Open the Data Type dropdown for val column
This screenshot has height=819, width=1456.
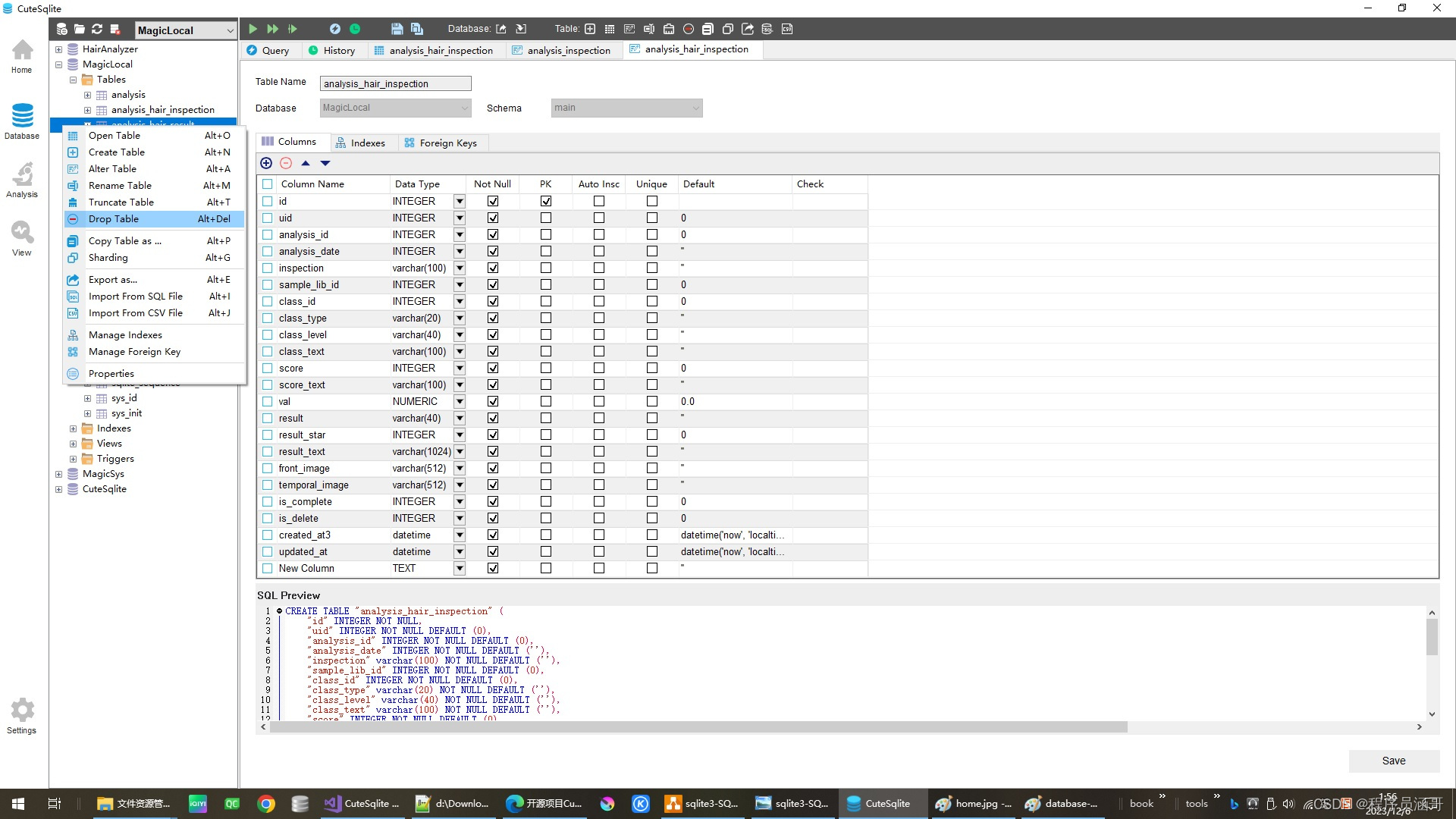460,401
